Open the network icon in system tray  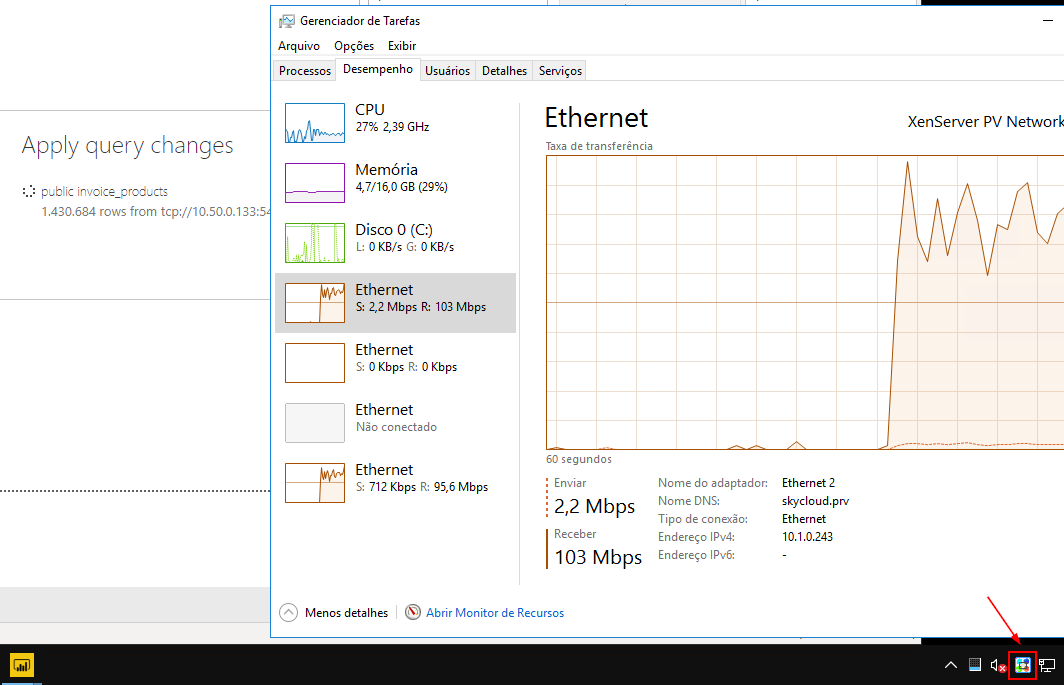click(1047, 665)
